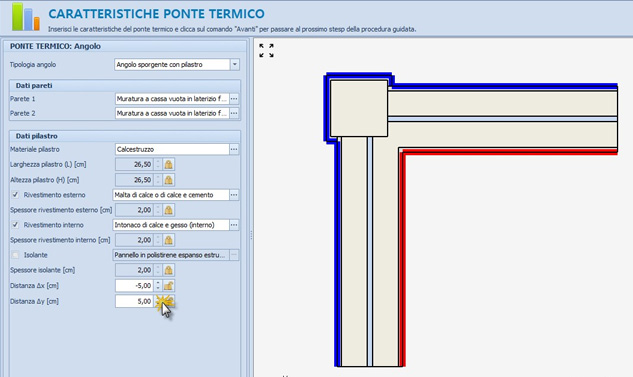Expand preview with full-screen arrows icon
The image size is (633, 377).
266,50
